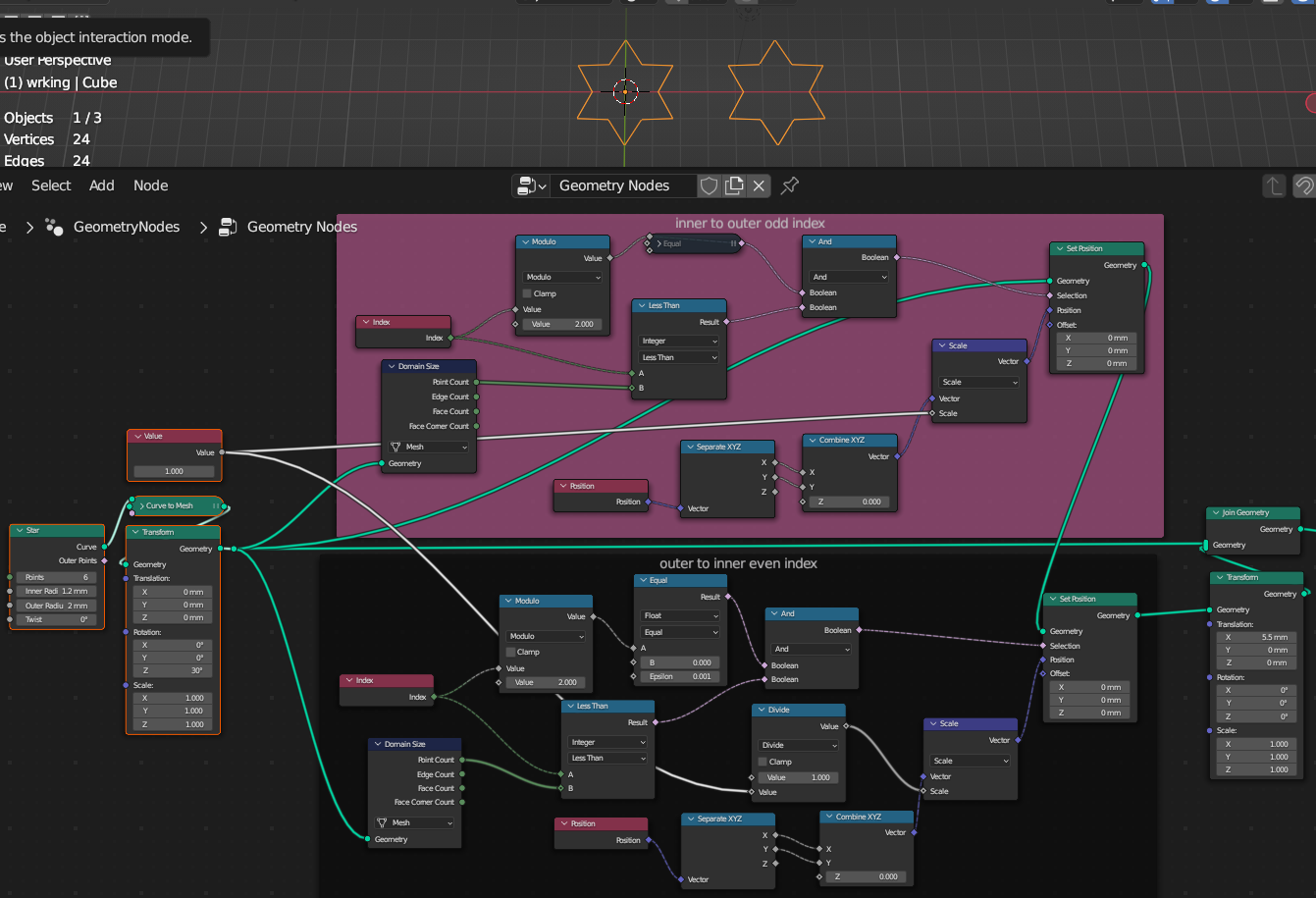Click the Value node 1.000 field

coord(174,471)
